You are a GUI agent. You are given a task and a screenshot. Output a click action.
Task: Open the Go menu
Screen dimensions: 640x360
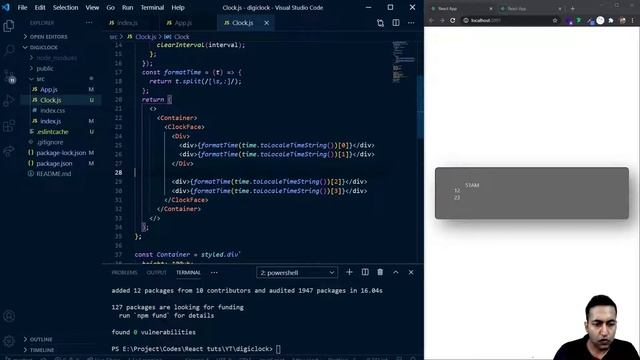(111, 7)
